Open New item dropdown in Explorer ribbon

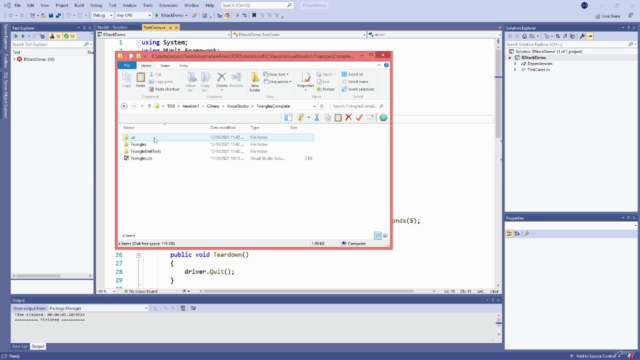point(276,74)
